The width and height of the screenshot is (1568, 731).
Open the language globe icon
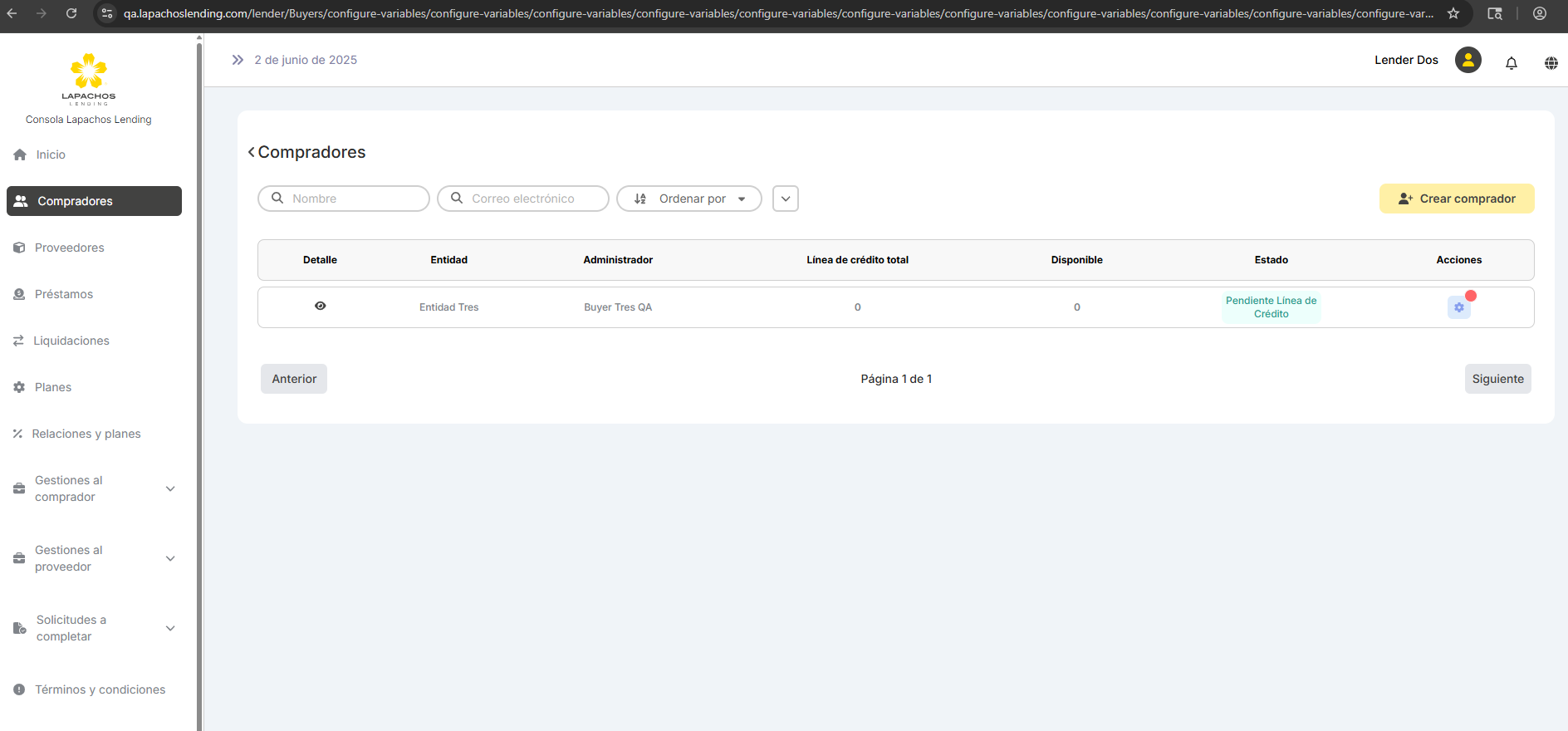(1551, 63)
